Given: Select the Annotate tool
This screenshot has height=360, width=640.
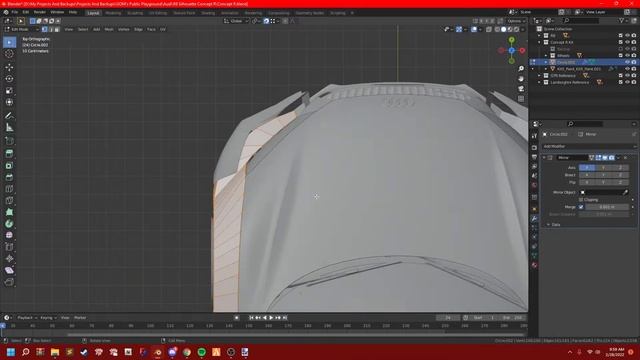Looking at the screenshot, I should coord(9,116).
